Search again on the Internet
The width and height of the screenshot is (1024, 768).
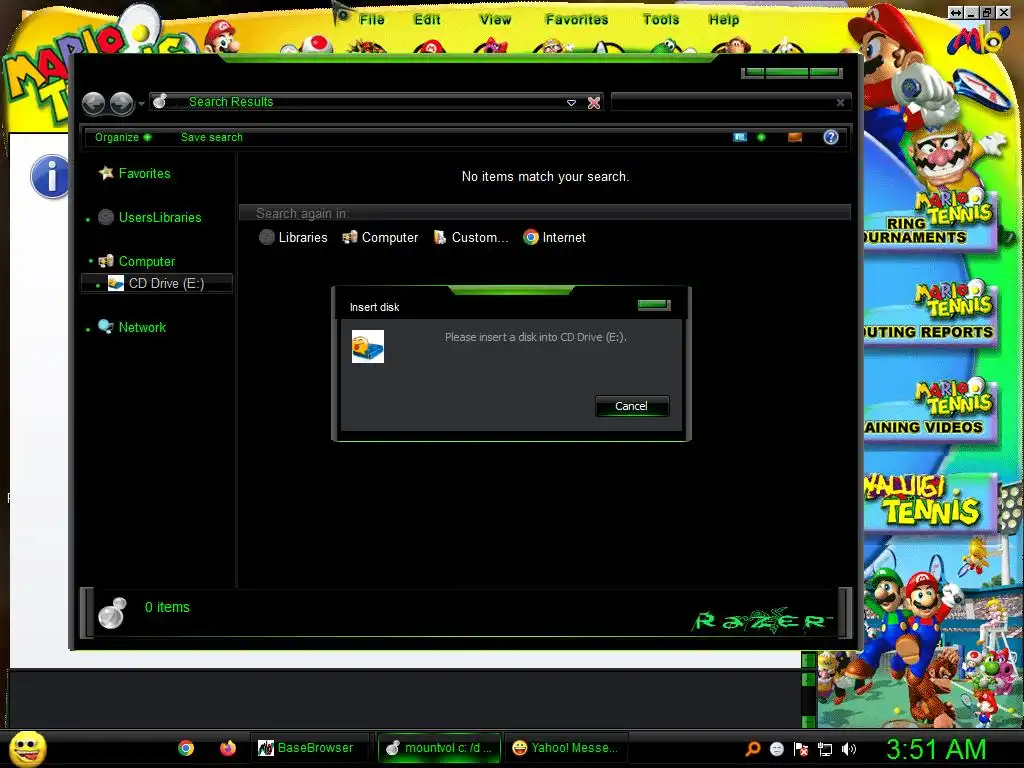click(x=554, y=238)
